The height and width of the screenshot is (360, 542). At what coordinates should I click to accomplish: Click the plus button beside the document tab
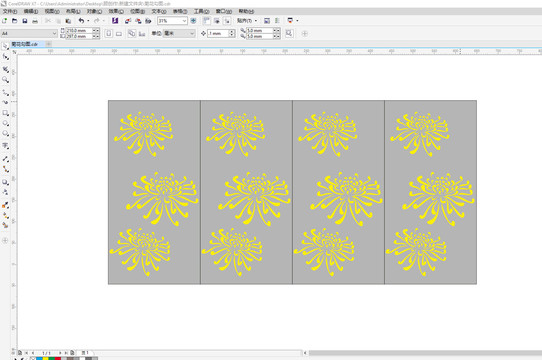(48, 44)
